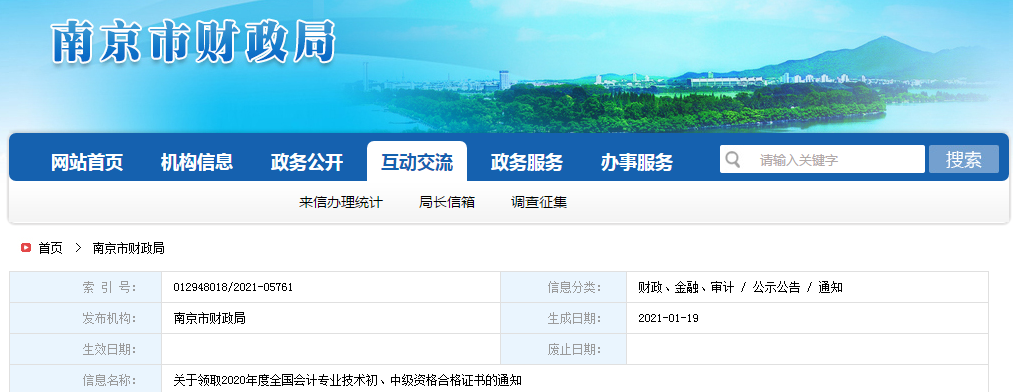The image size is (1013, 392).
Task: Click the date 2021-01-19
Action: (668, 318)
